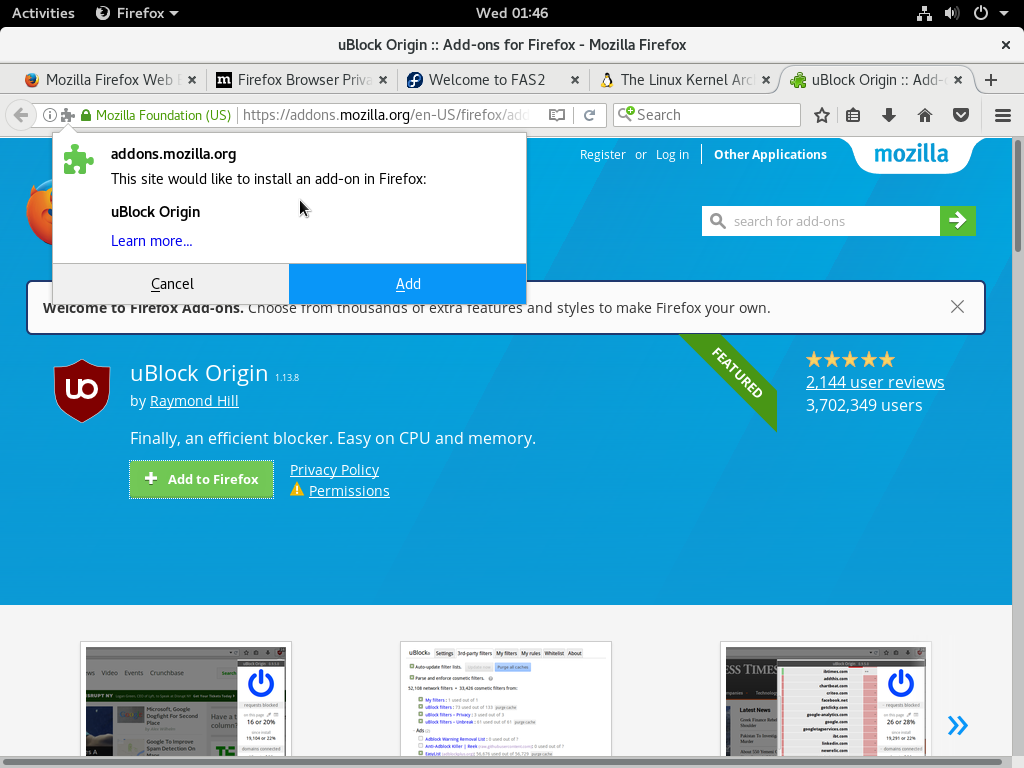Reload the current page
The height and width of the screenshot is (768, 1024).
tap(589, 116)
